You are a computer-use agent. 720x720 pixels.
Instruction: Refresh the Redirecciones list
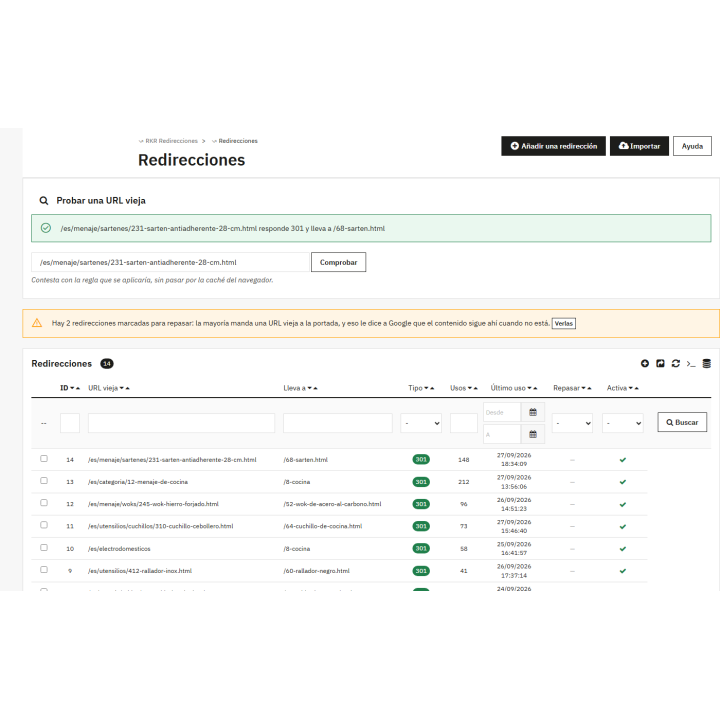pyautogui.click(x=675, y=364)
